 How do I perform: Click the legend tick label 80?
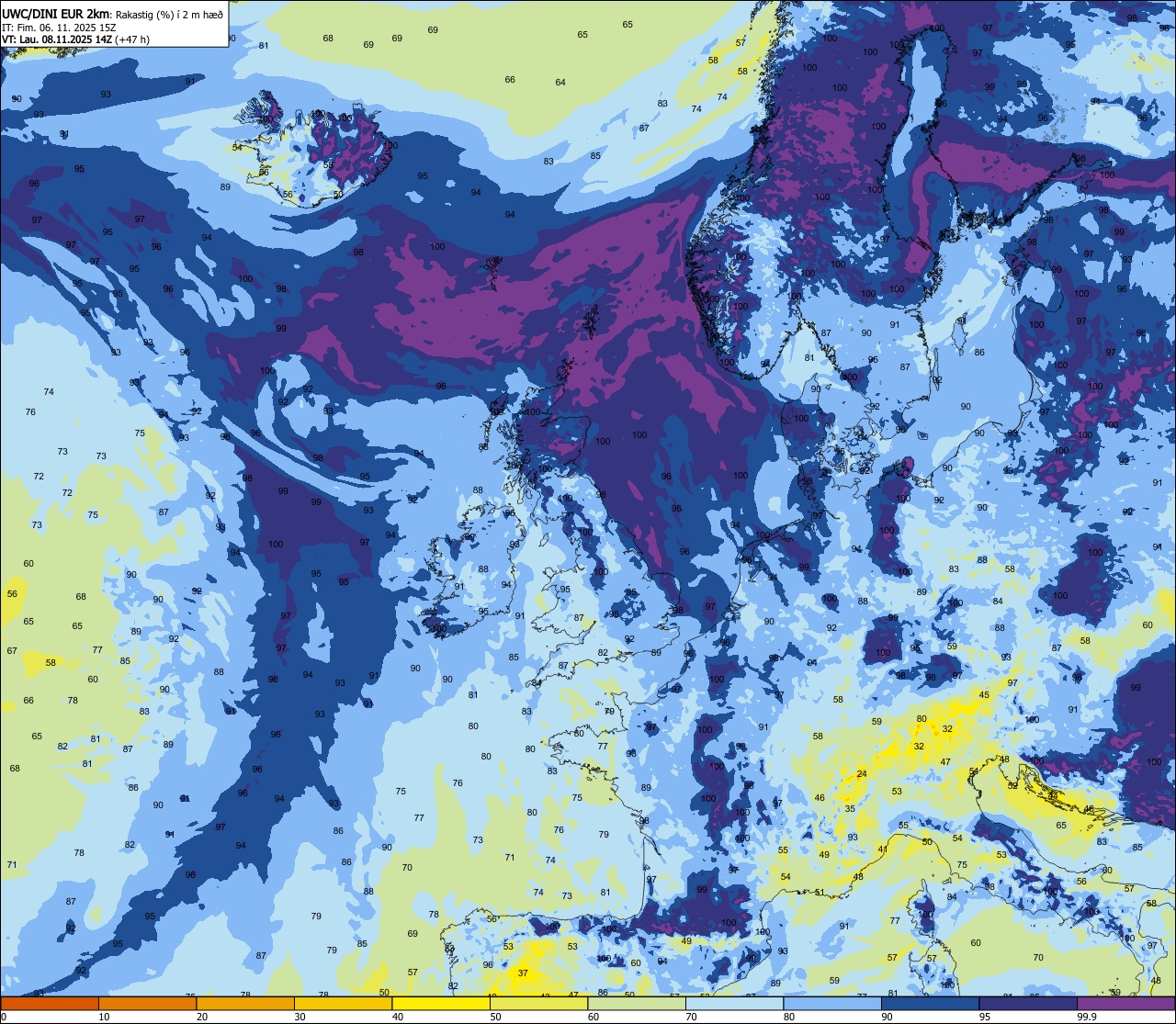789,1017
